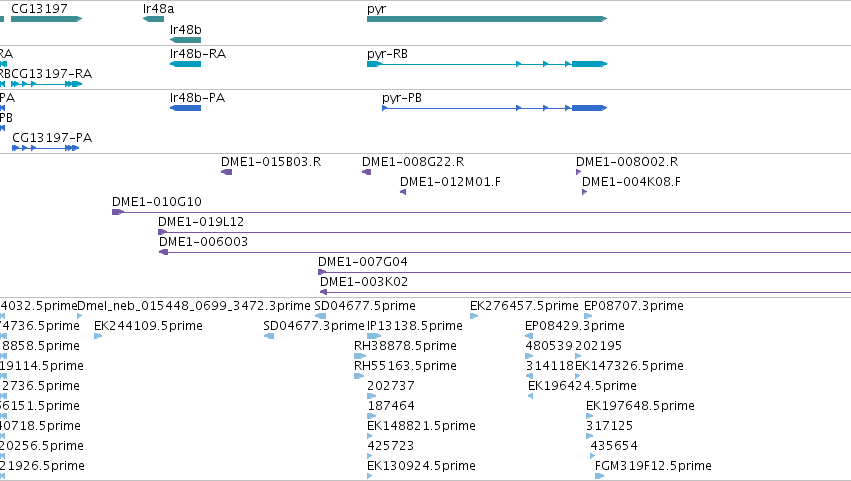This screenshot has width=851, height=481.
Task: Click the EK244109.5prime label
Action: (x=148, y=326)
